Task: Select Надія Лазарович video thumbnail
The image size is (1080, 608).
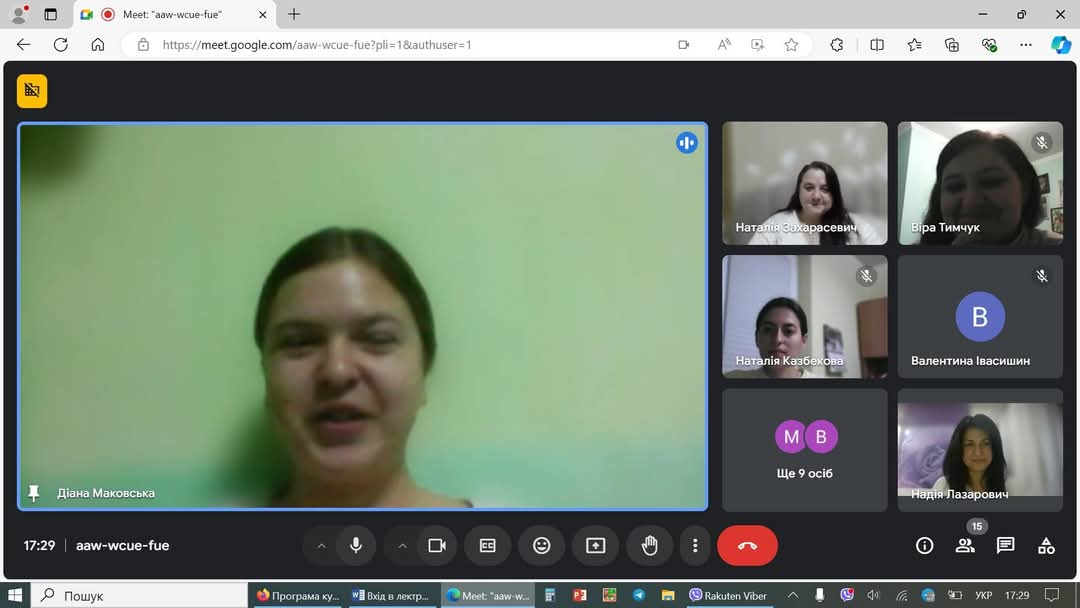Action: [980, 450]
